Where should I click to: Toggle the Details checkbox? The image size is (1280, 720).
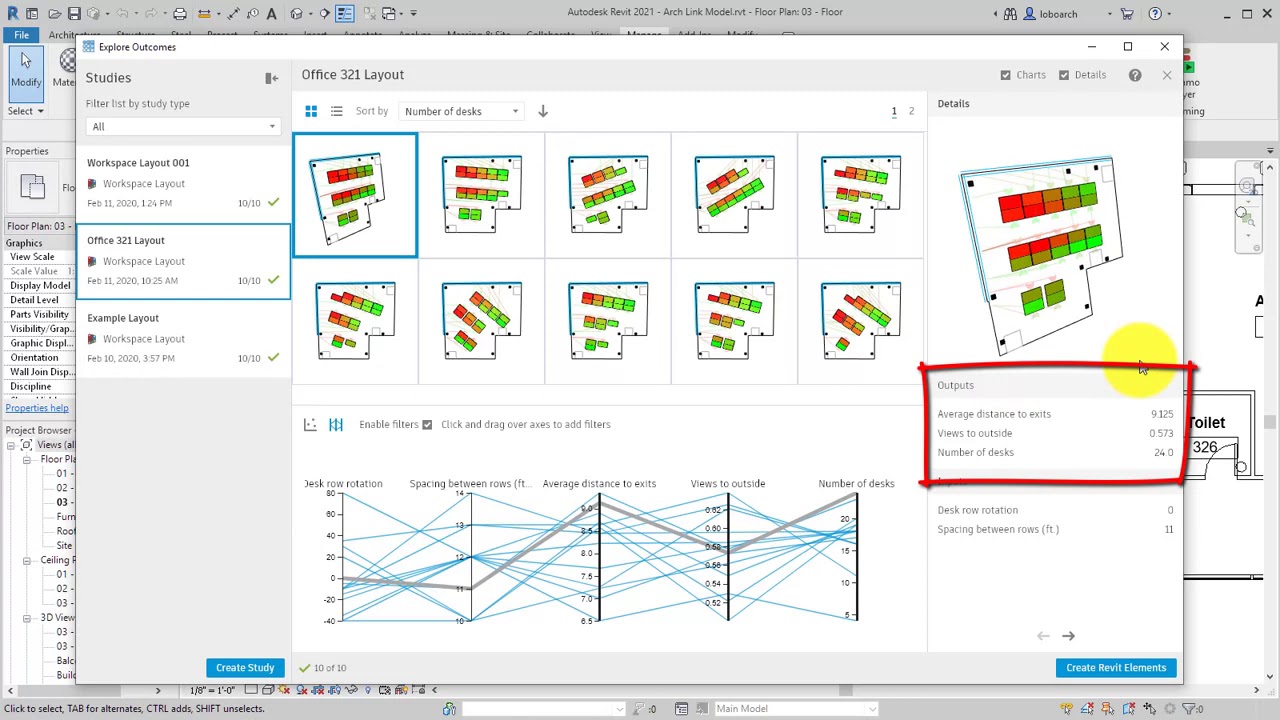1063,75
